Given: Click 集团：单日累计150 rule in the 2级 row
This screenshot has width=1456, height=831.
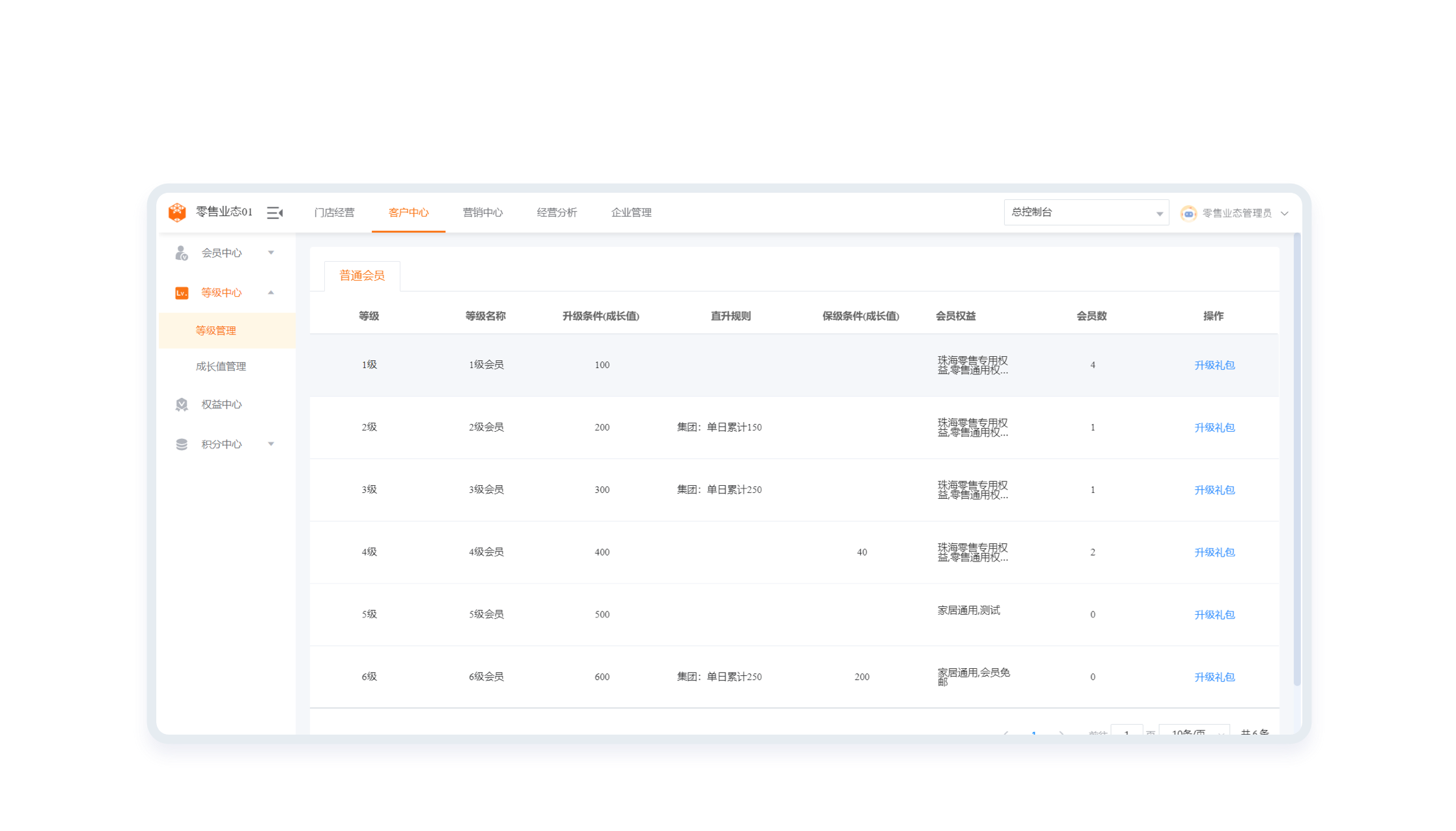Looking at the screenshot, I should click(x=720, y=427).
